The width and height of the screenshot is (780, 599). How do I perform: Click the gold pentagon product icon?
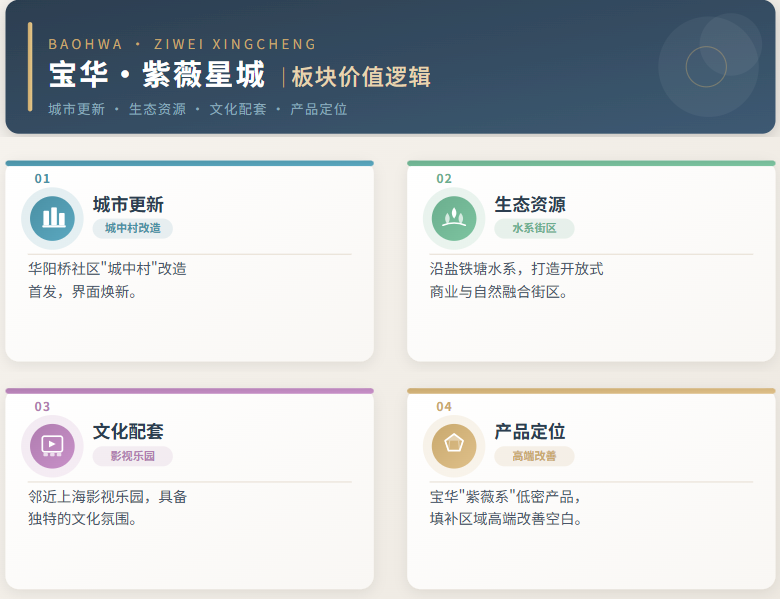pos(454,446)
